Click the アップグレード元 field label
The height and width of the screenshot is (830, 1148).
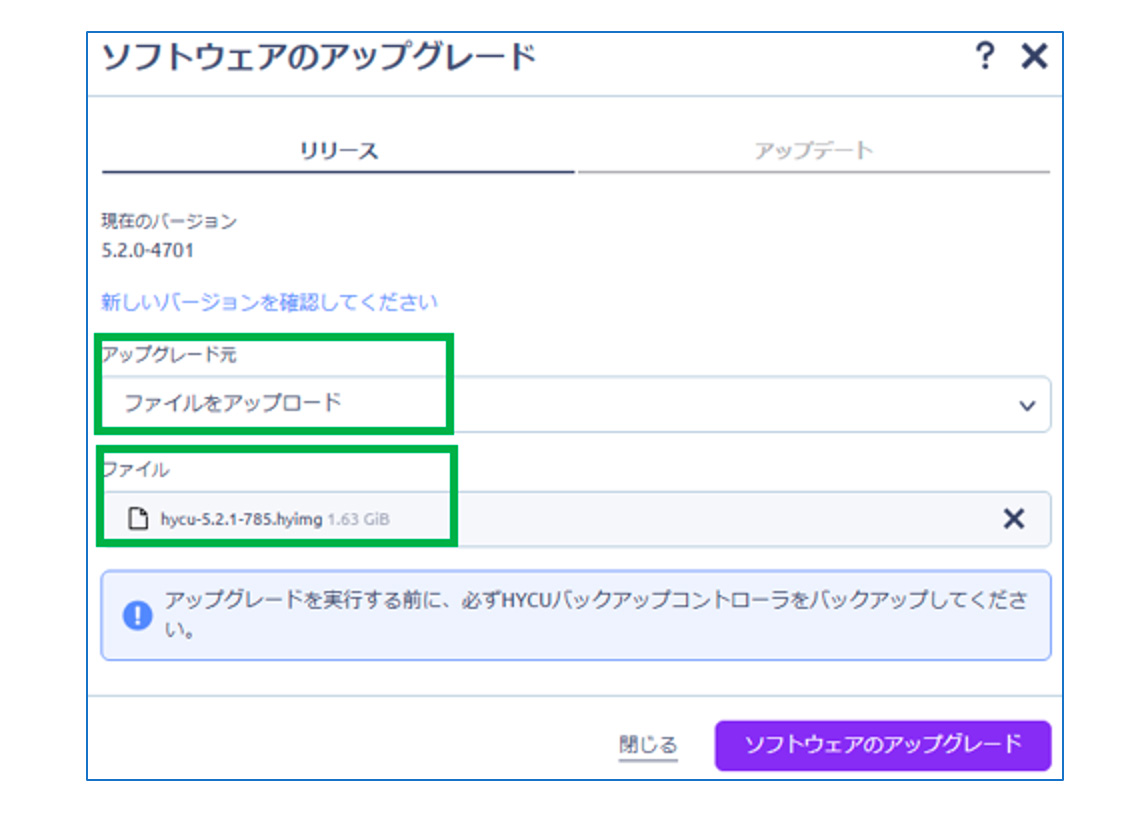coord(169,355)
